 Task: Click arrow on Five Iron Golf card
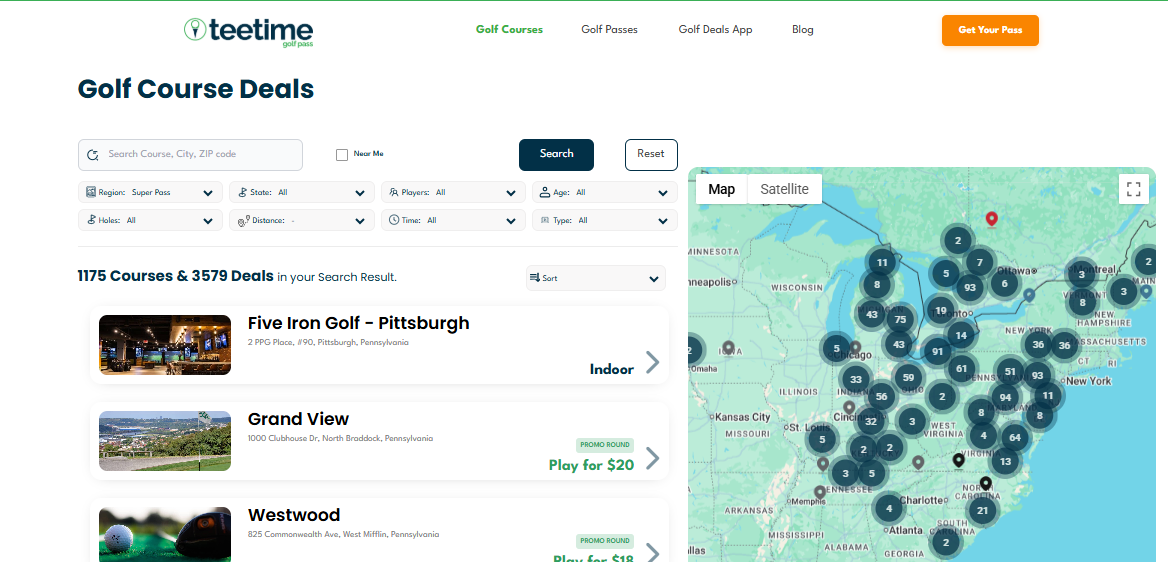coord(652,362)
